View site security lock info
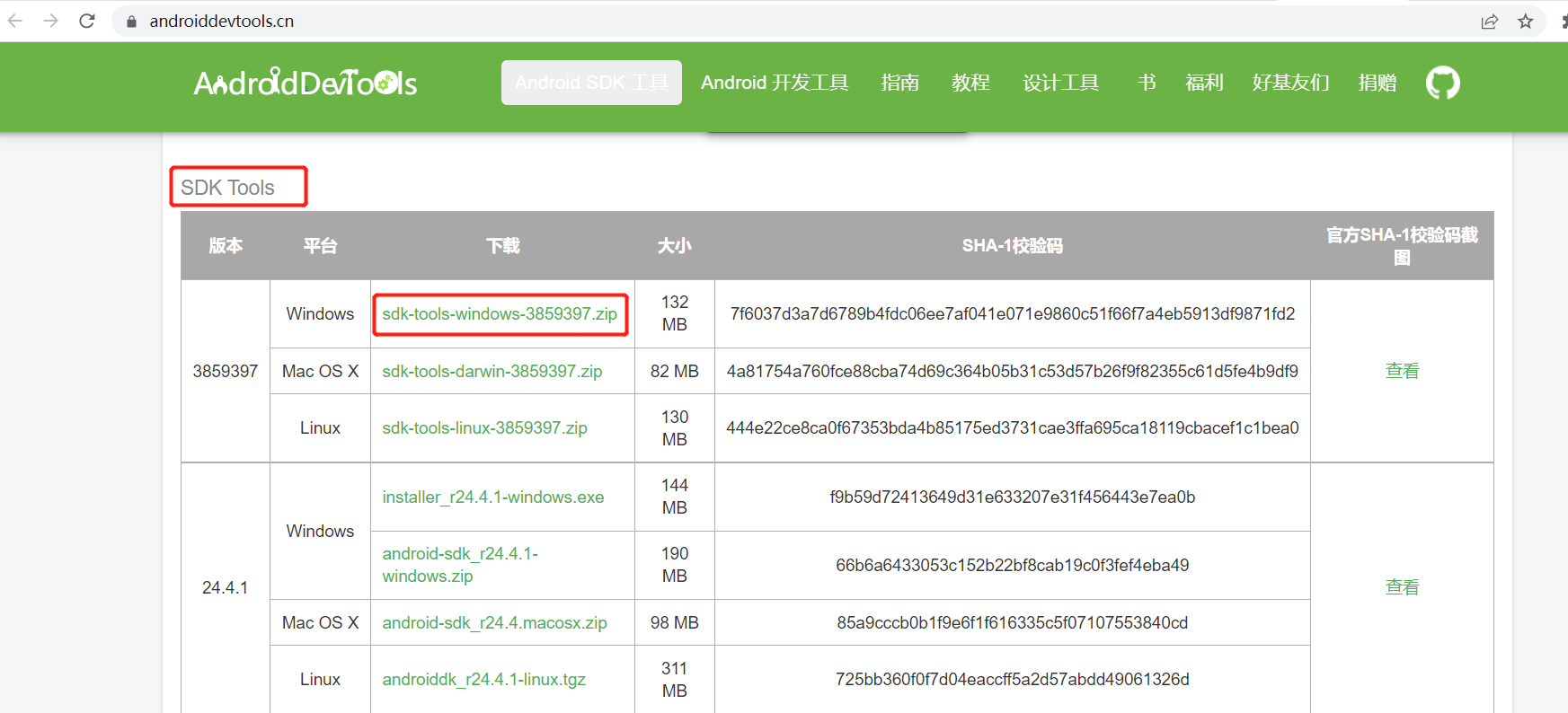 131,22
